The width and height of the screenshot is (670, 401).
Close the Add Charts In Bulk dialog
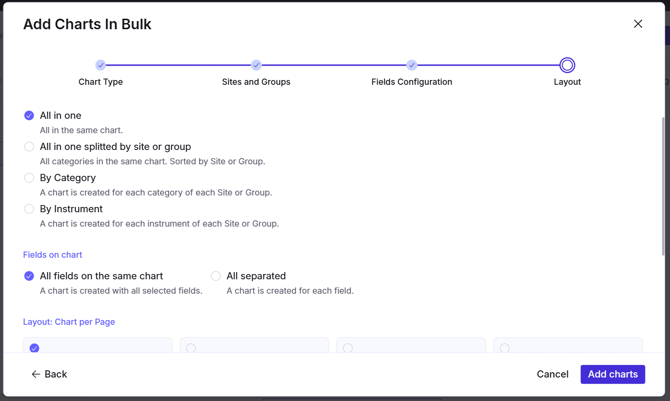pos(638,24)
